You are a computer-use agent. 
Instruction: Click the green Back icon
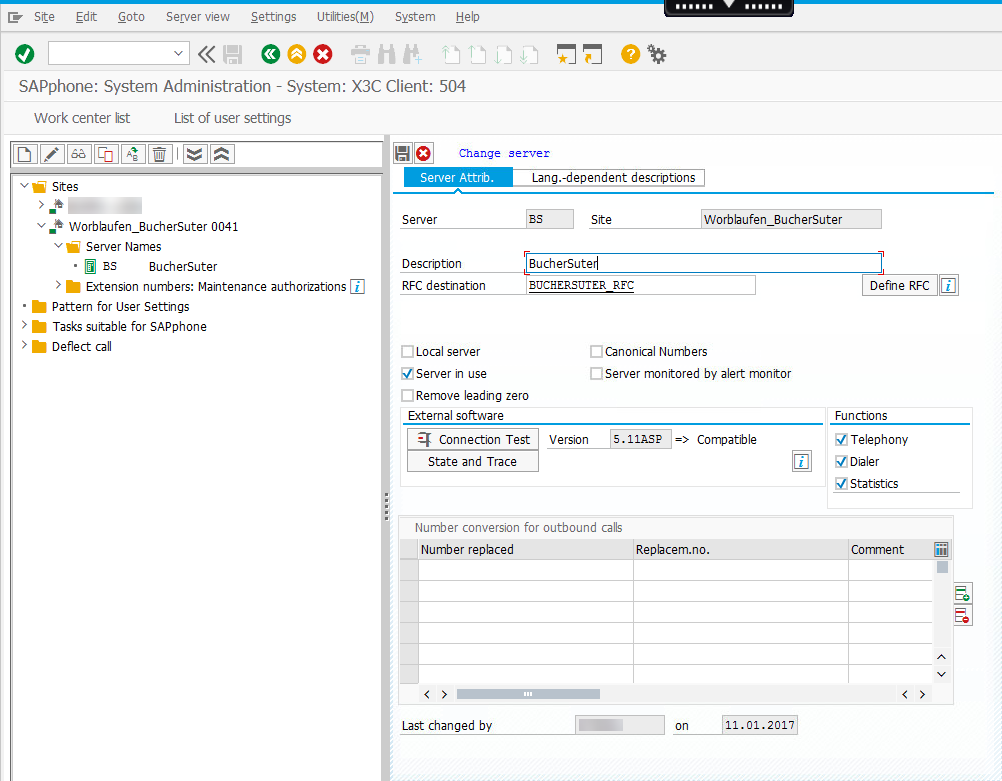pos(270,54)
